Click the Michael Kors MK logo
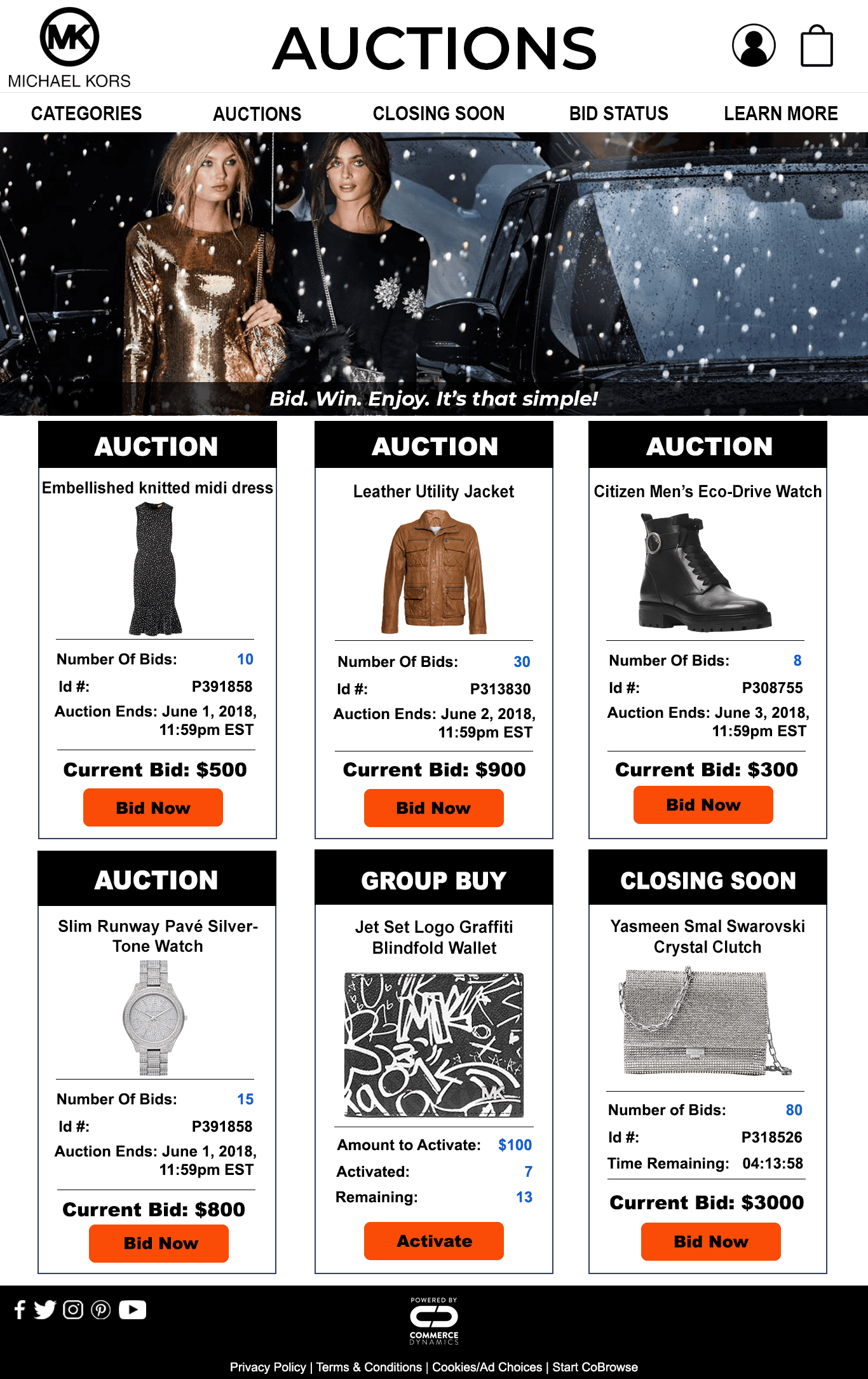 coord(69,38)
